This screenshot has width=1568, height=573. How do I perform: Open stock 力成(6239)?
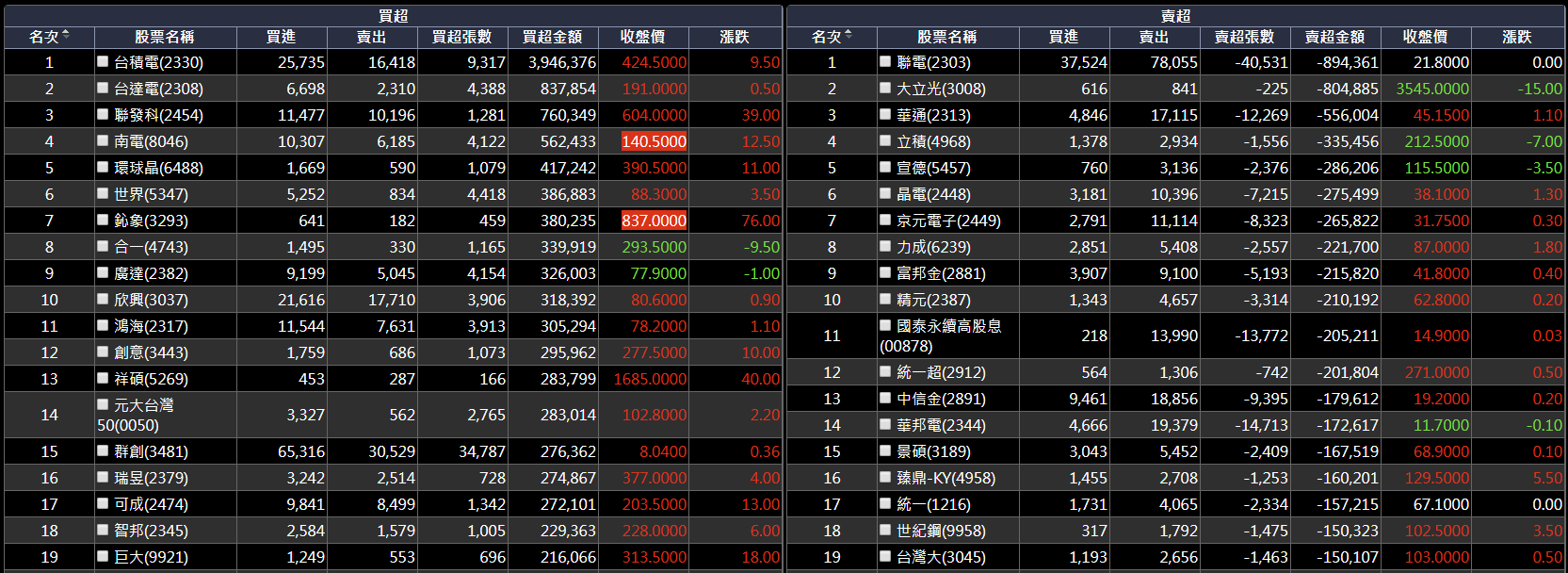pos(933,247)
